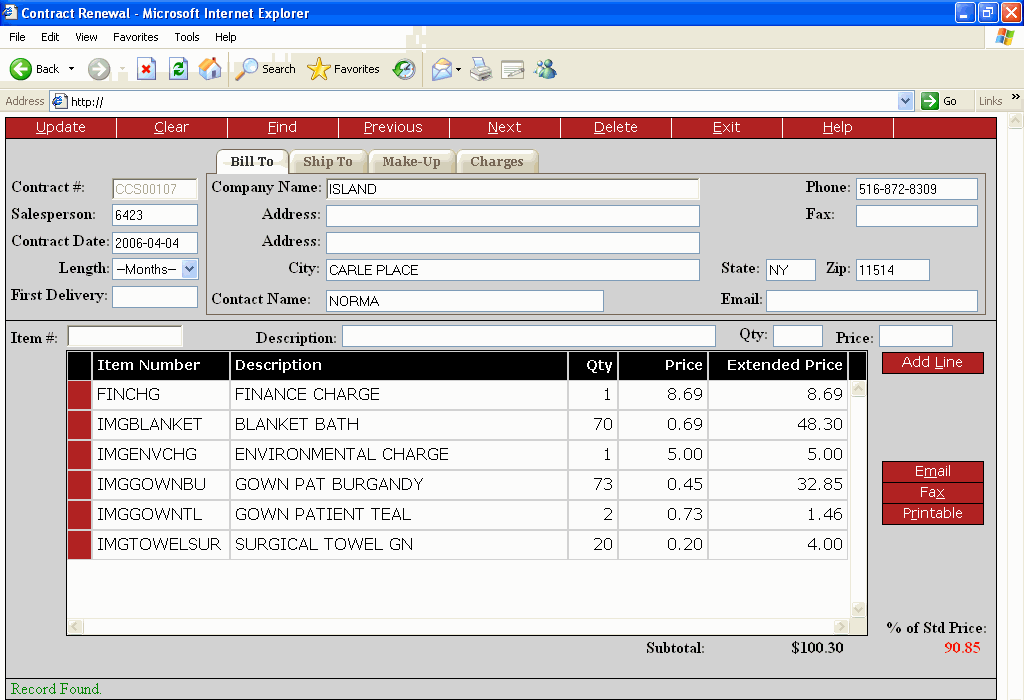Click the IE Back arrow icon
The width and height of the screenshot is (1024, 700).
(x=21, y=69)
